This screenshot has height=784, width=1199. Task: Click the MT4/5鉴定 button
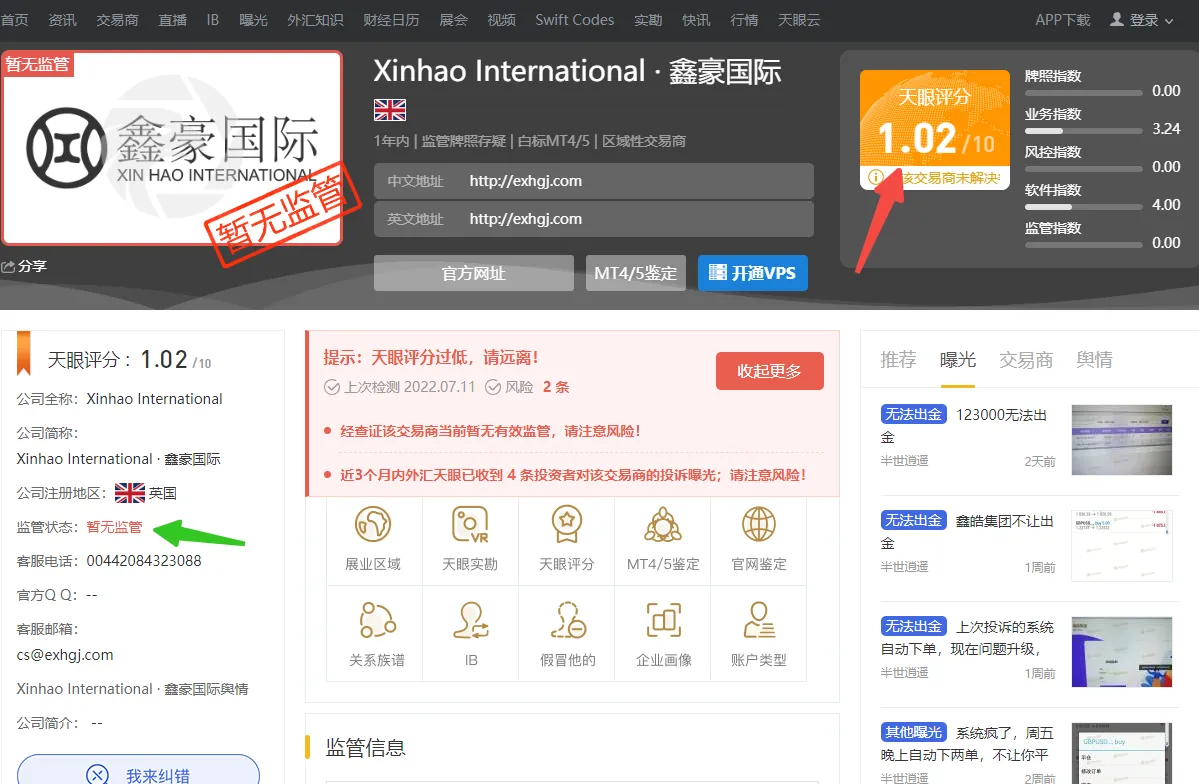click(635, 273)
